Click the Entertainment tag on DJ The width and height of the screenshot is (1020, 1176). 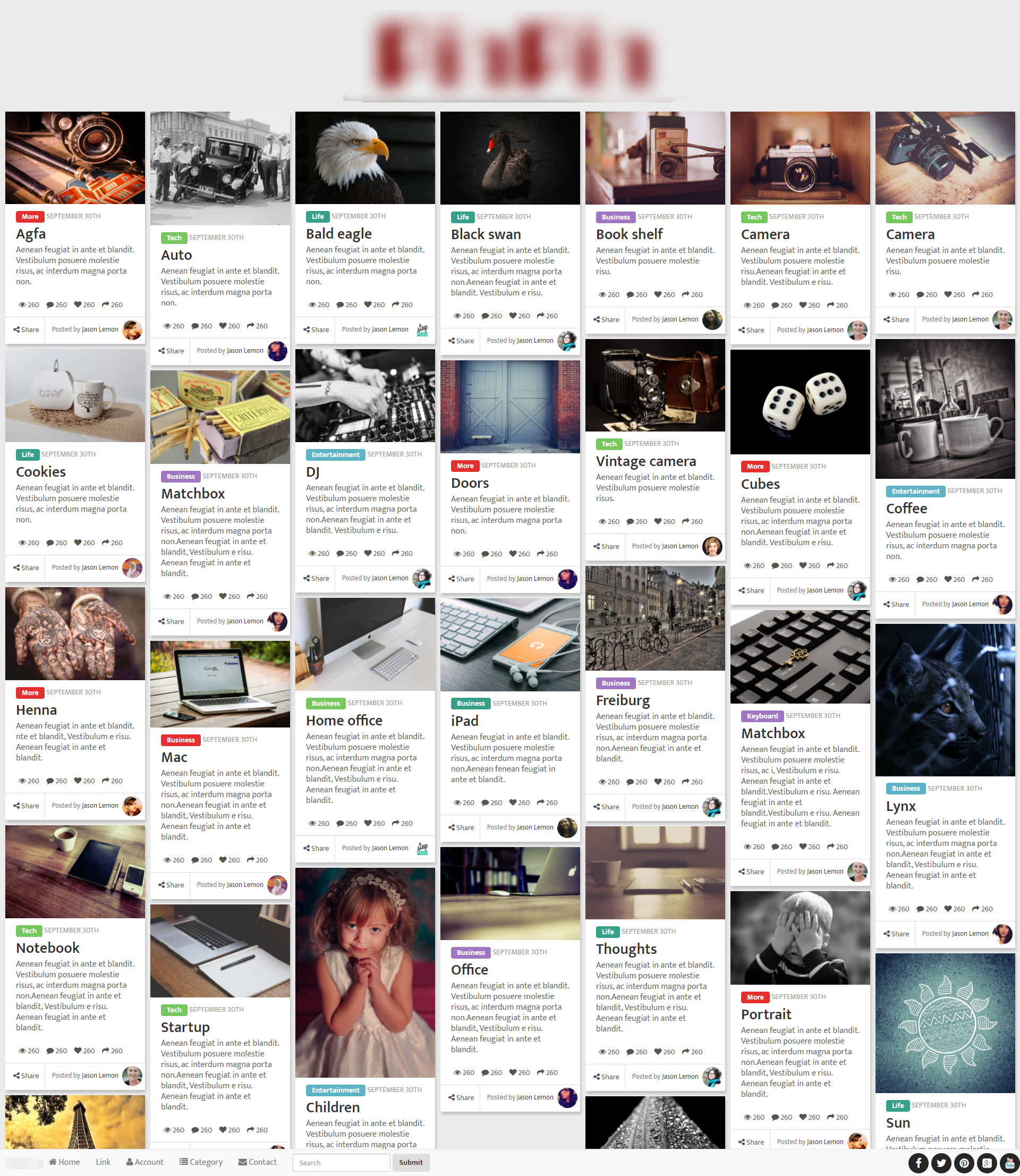pos(336,454)
